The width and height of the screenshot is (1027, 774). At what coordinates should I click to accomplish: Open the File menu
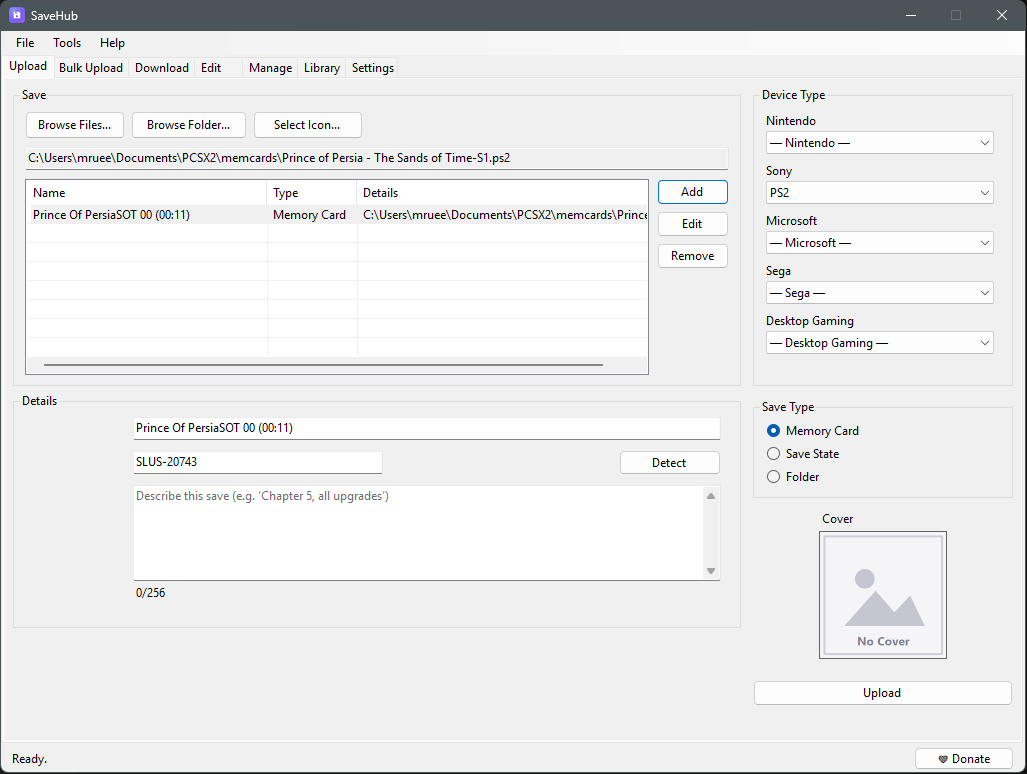pyautogui.click(x=25, y=43)
